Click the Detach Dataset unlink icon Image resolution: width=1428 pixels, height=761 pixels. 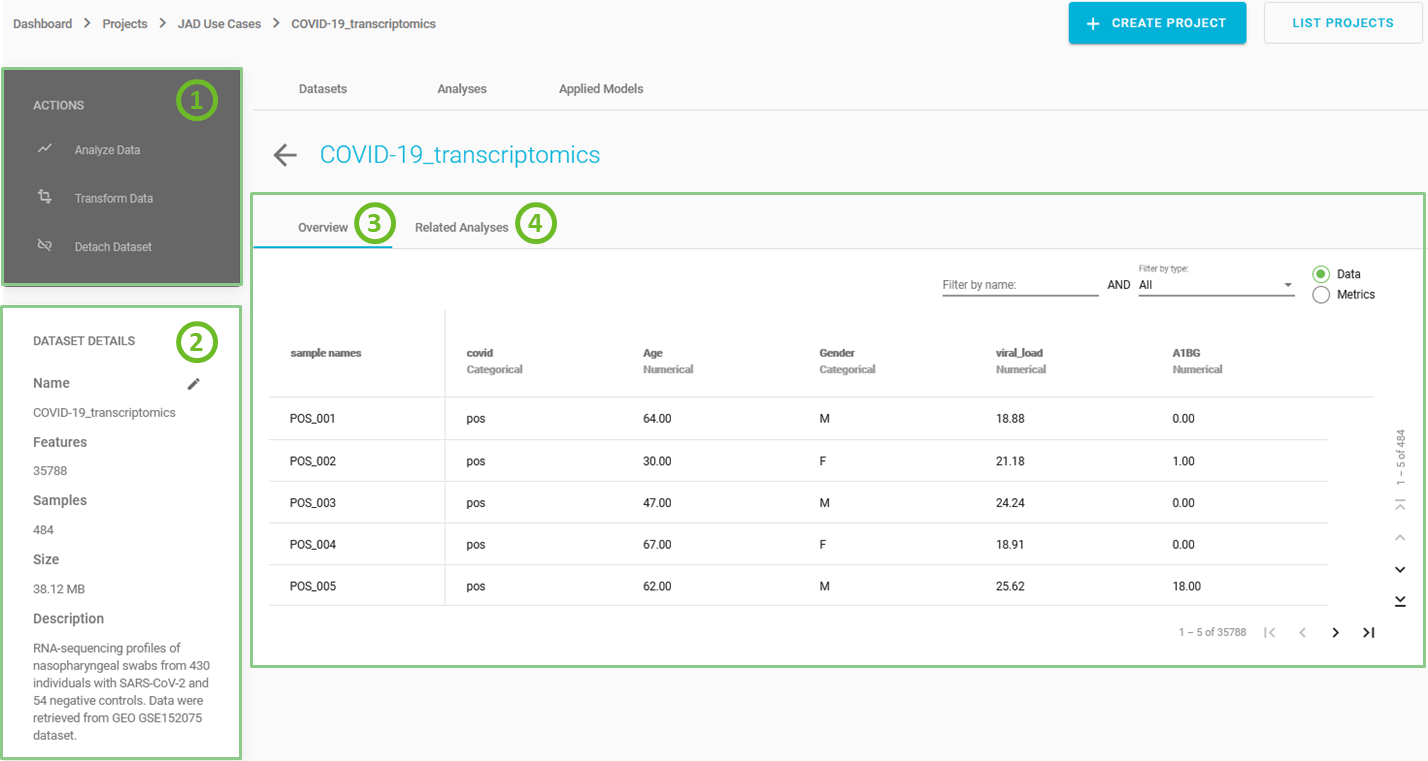[x=45, y=245]
